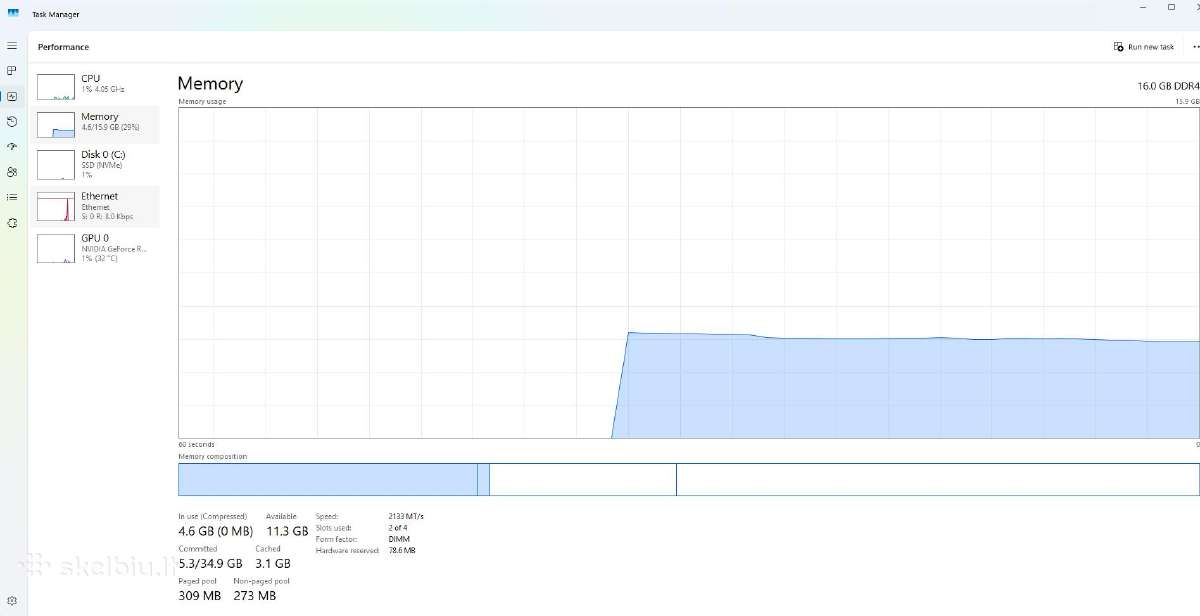Switch to the Users page icon
Screen dimensions: 1200x616
(x=12, y=172)
